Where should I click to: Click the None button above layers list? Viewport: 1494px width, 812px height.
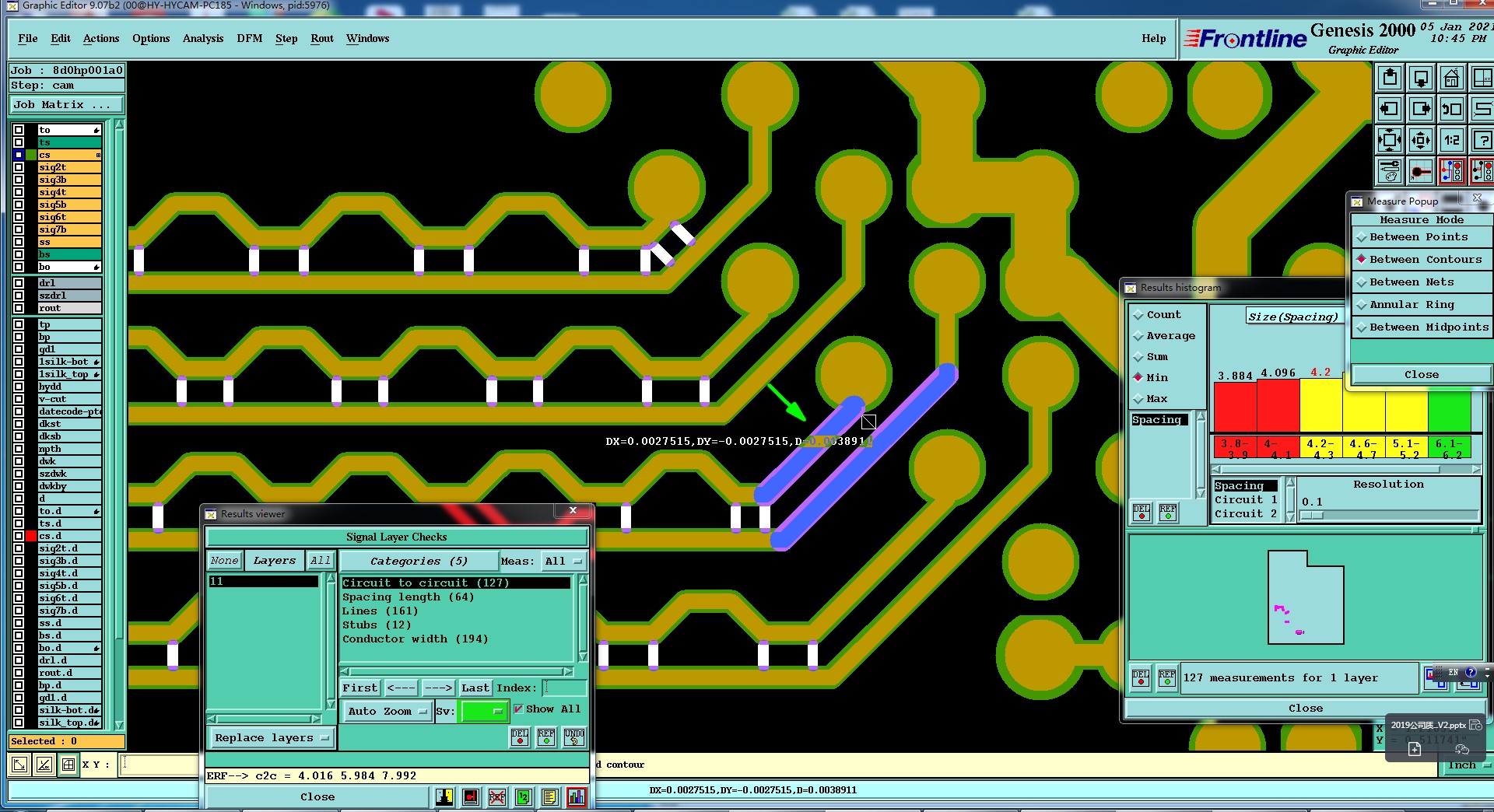pos(224,561)
